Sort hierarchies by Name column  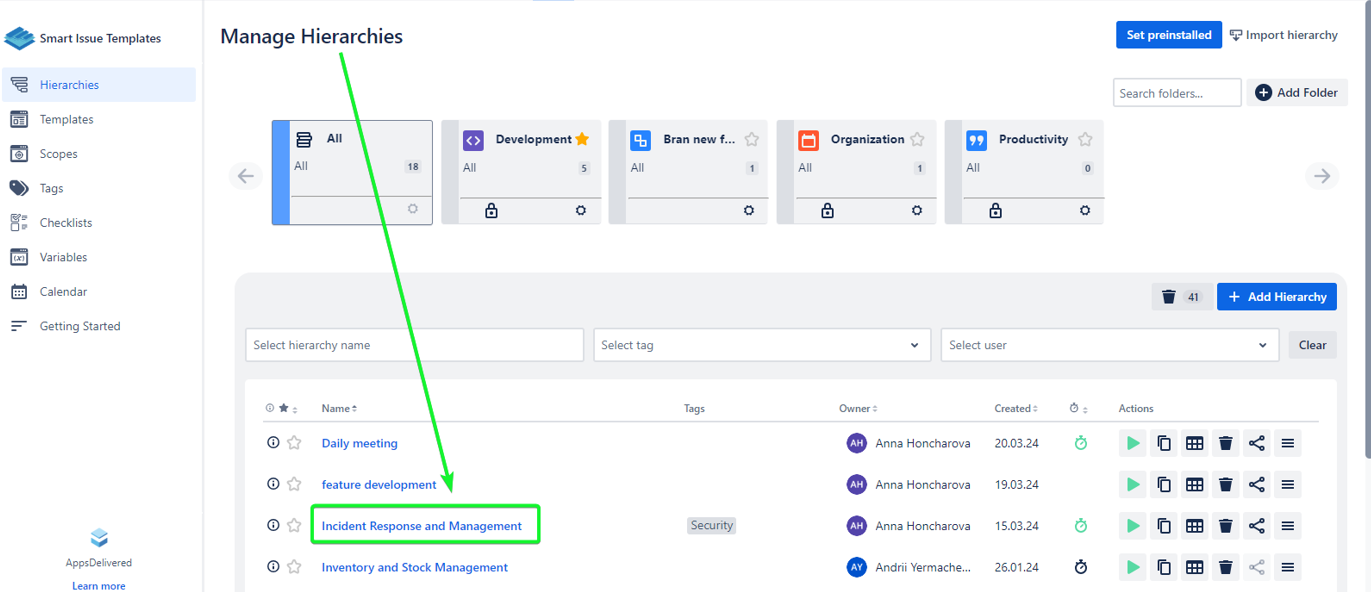(x=339, y=408)
